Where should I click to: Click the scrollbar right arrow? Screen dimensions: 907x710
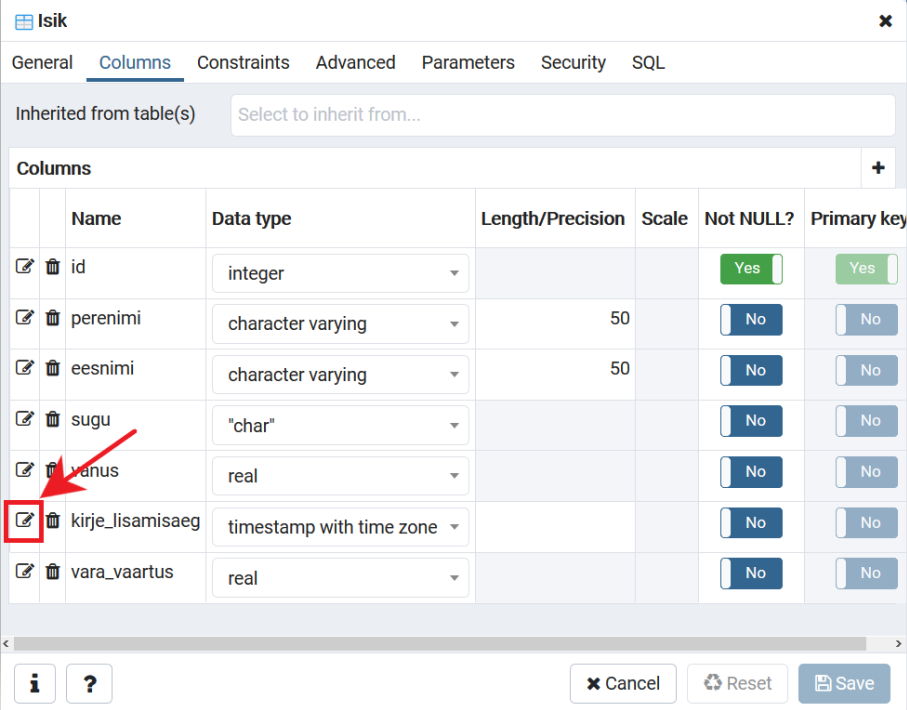[x=898, y=643]
